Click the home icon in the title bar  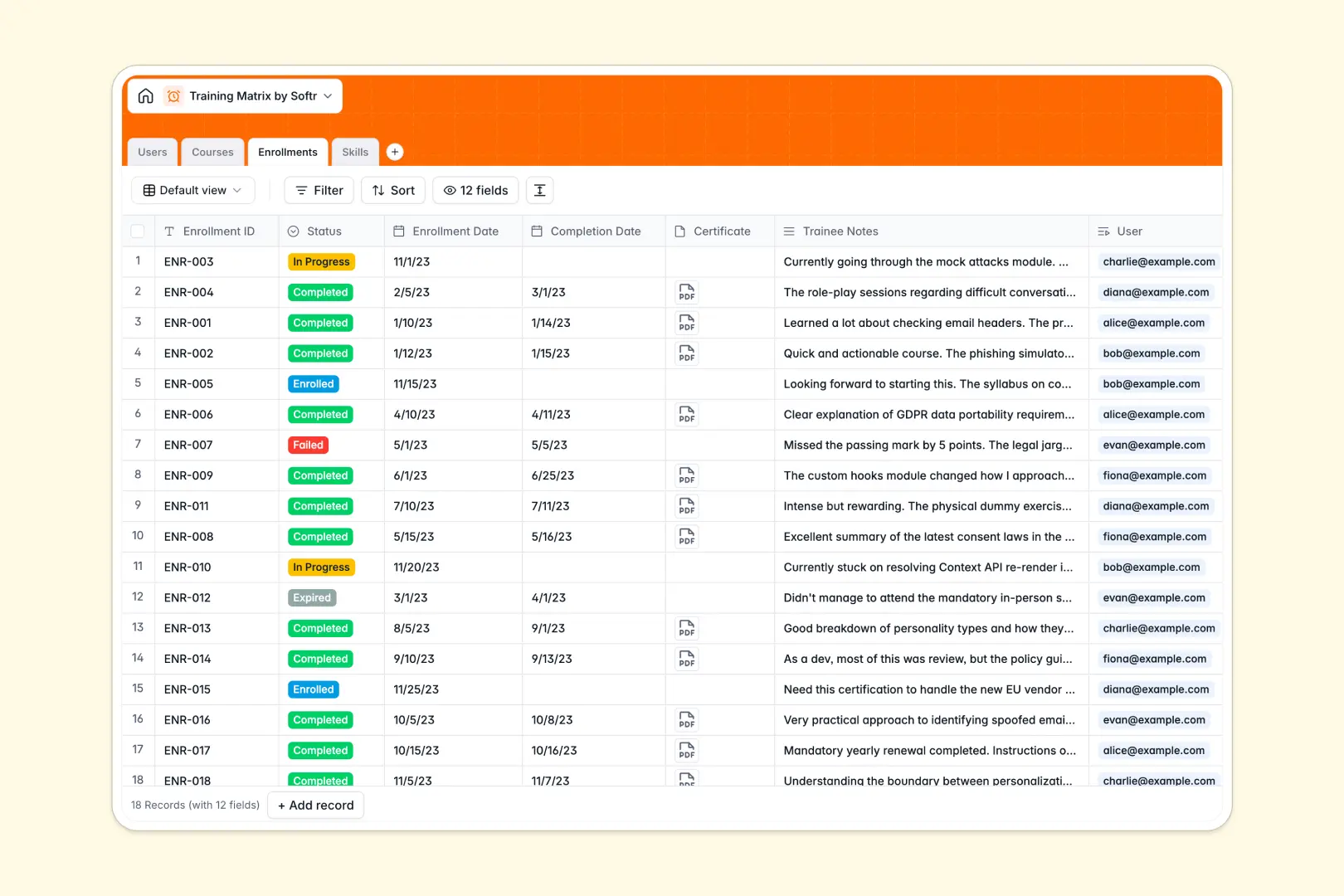[x=145, y=95]
